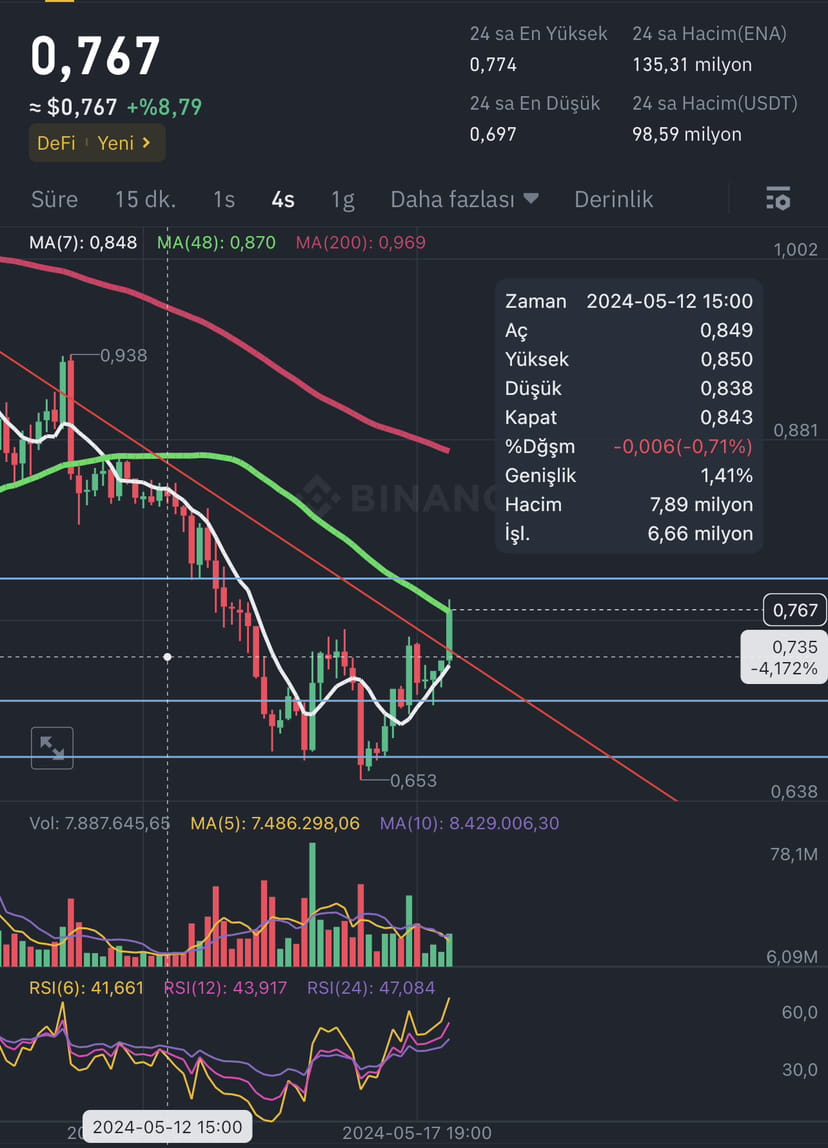Switch to the Derinlik view
This screenshot has height=1148, width=828.
click(613, 199)
